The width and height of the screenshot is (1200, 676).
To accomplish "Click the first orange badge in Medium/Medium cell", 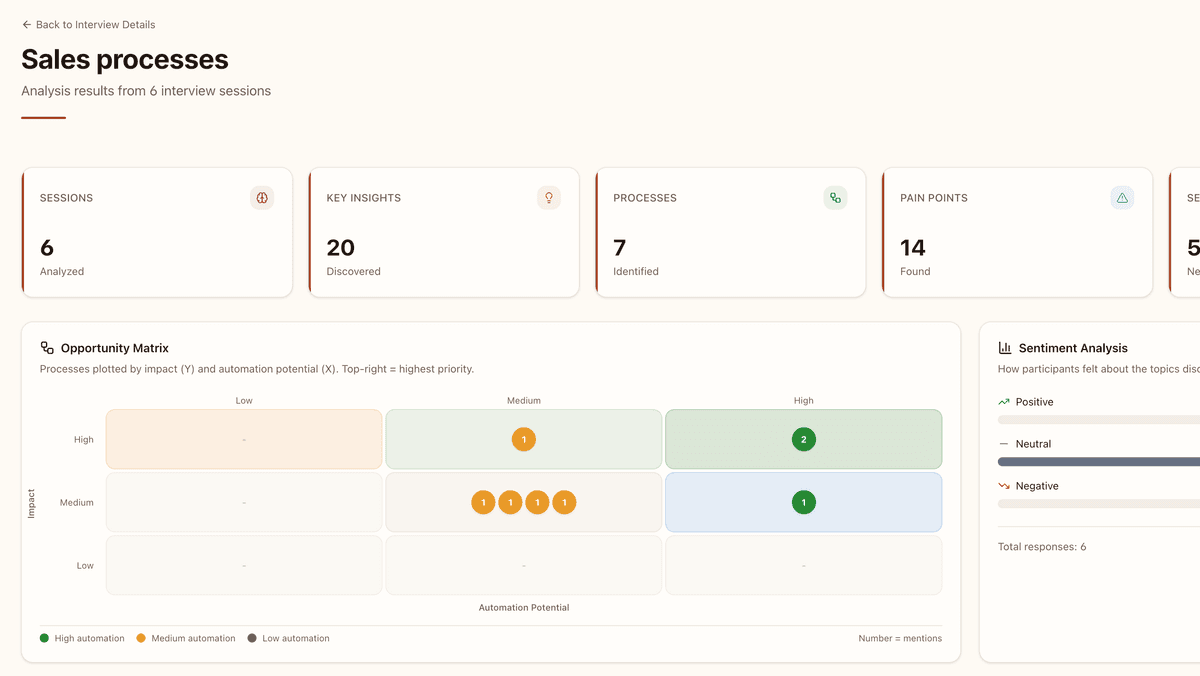I will pos(483,502).
